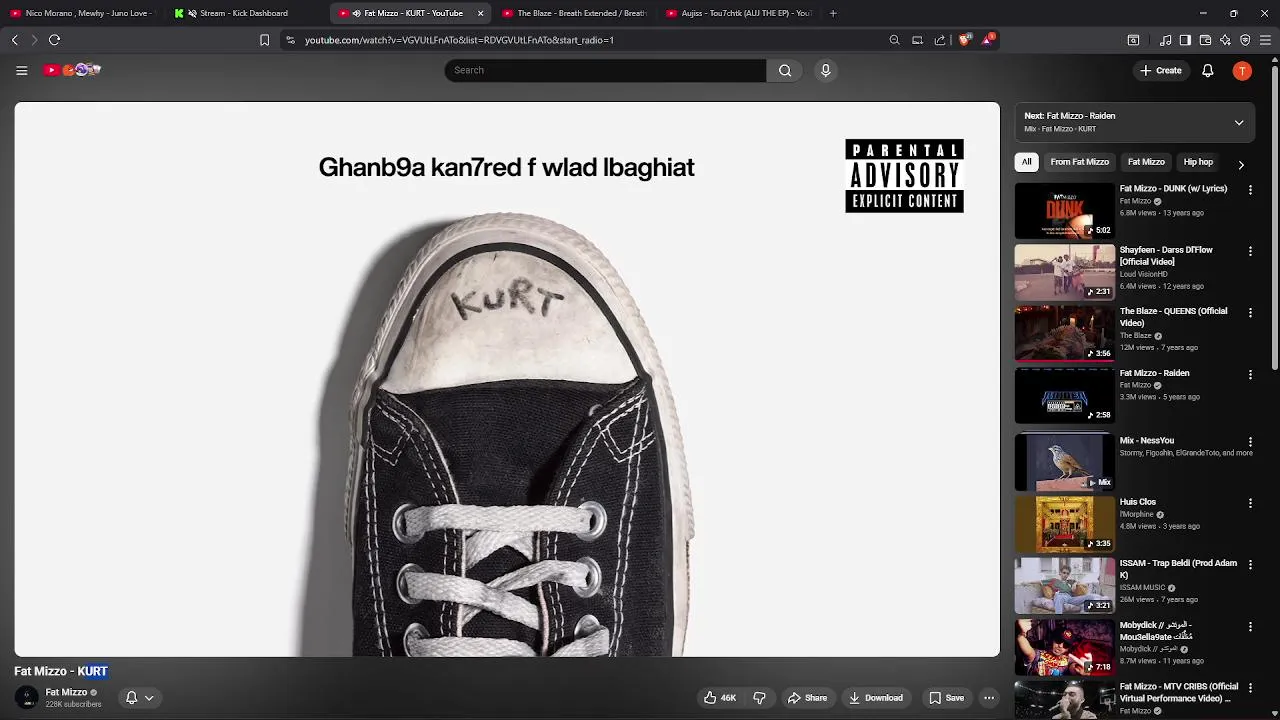Open the Brave VPN shield icon
The image size is (1280, 720).
tap(1245, 40)
